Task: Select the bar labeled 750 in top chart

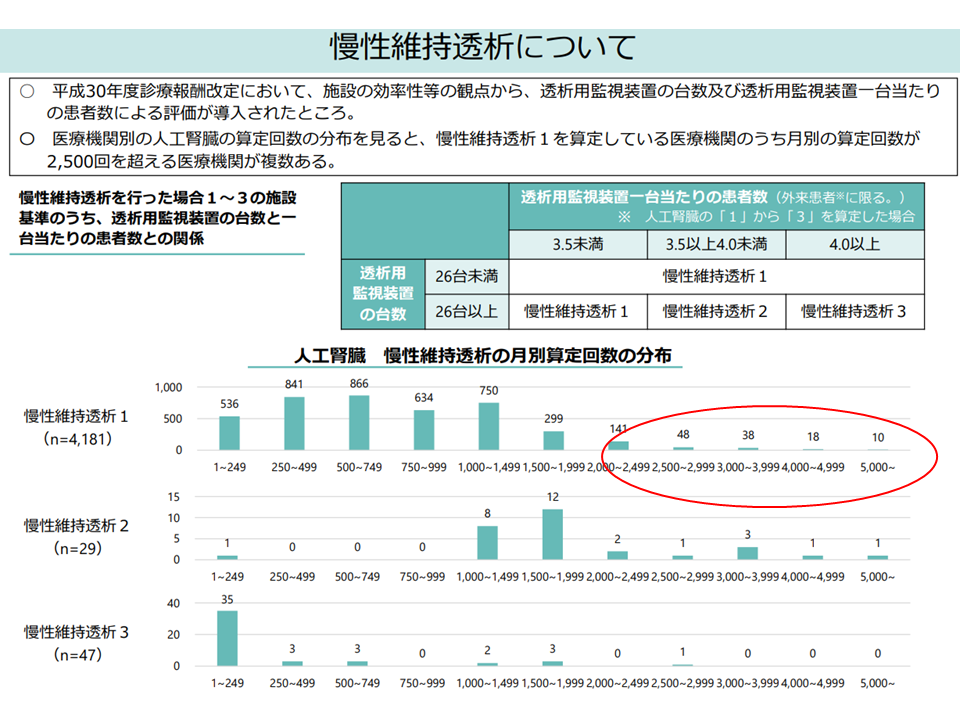Action: 488,427
